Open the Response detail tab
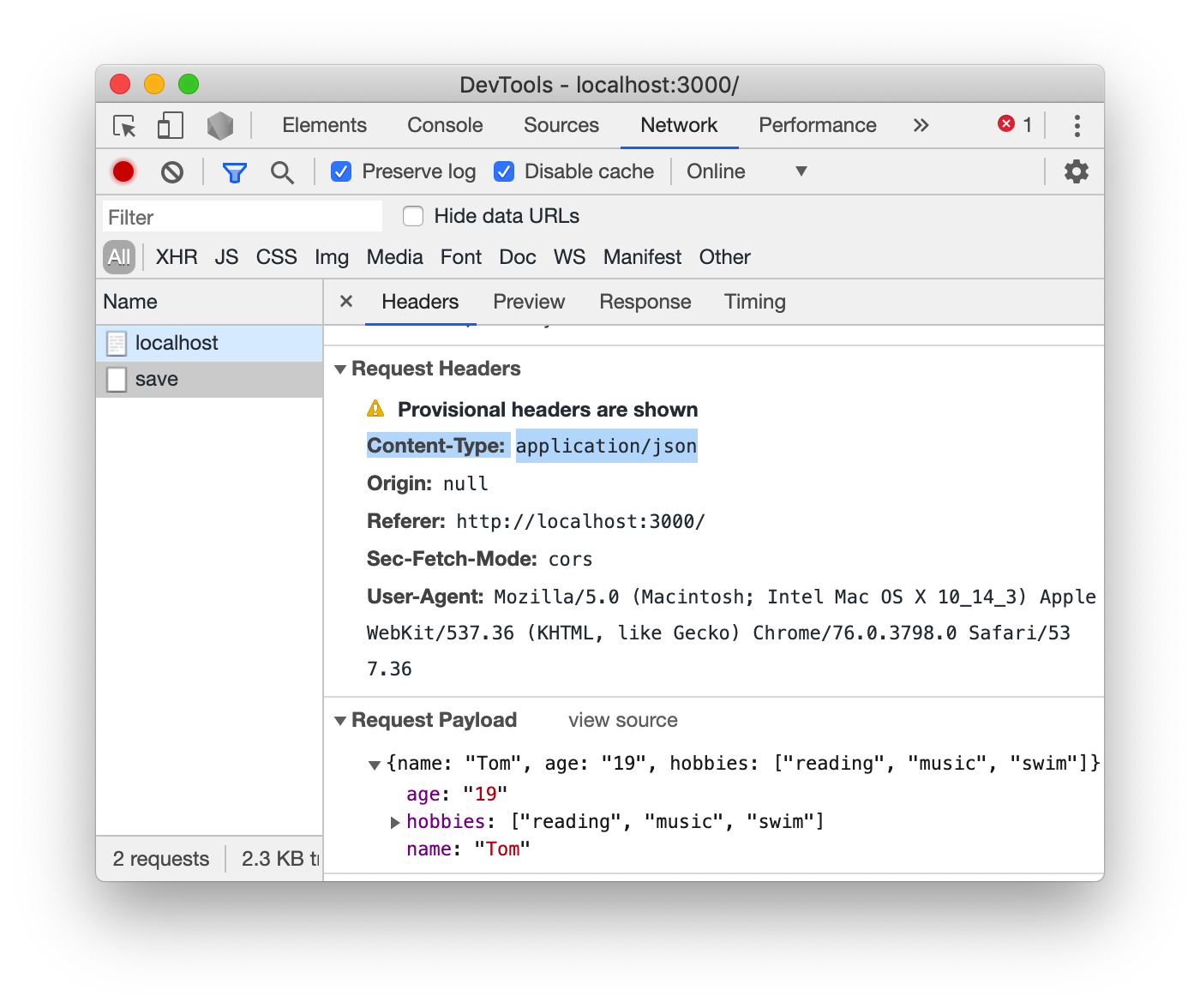This screenshot has width=1200, height=1008. 645,302
